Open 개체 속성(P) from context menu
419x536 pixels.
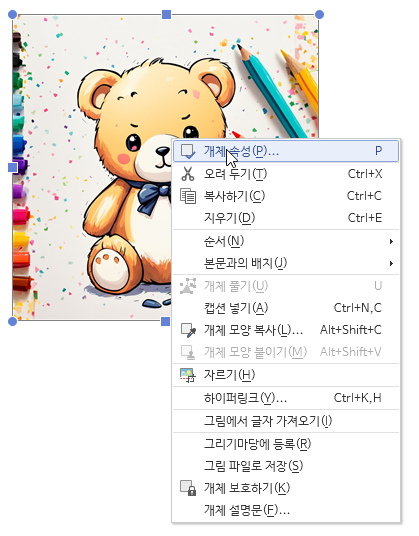(x=286, y=151)
